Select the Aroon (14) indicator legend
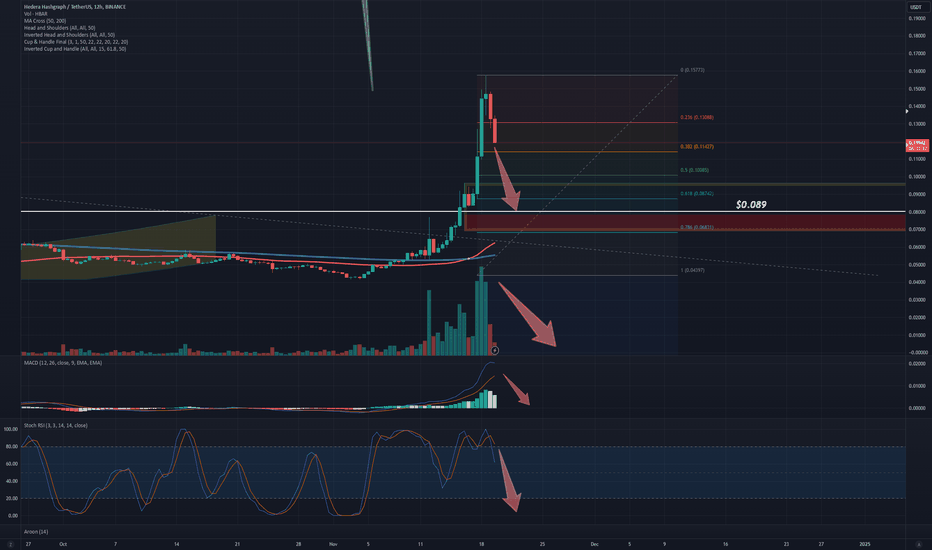The height and width of the screenshot is (550, 932). point(36,532)
